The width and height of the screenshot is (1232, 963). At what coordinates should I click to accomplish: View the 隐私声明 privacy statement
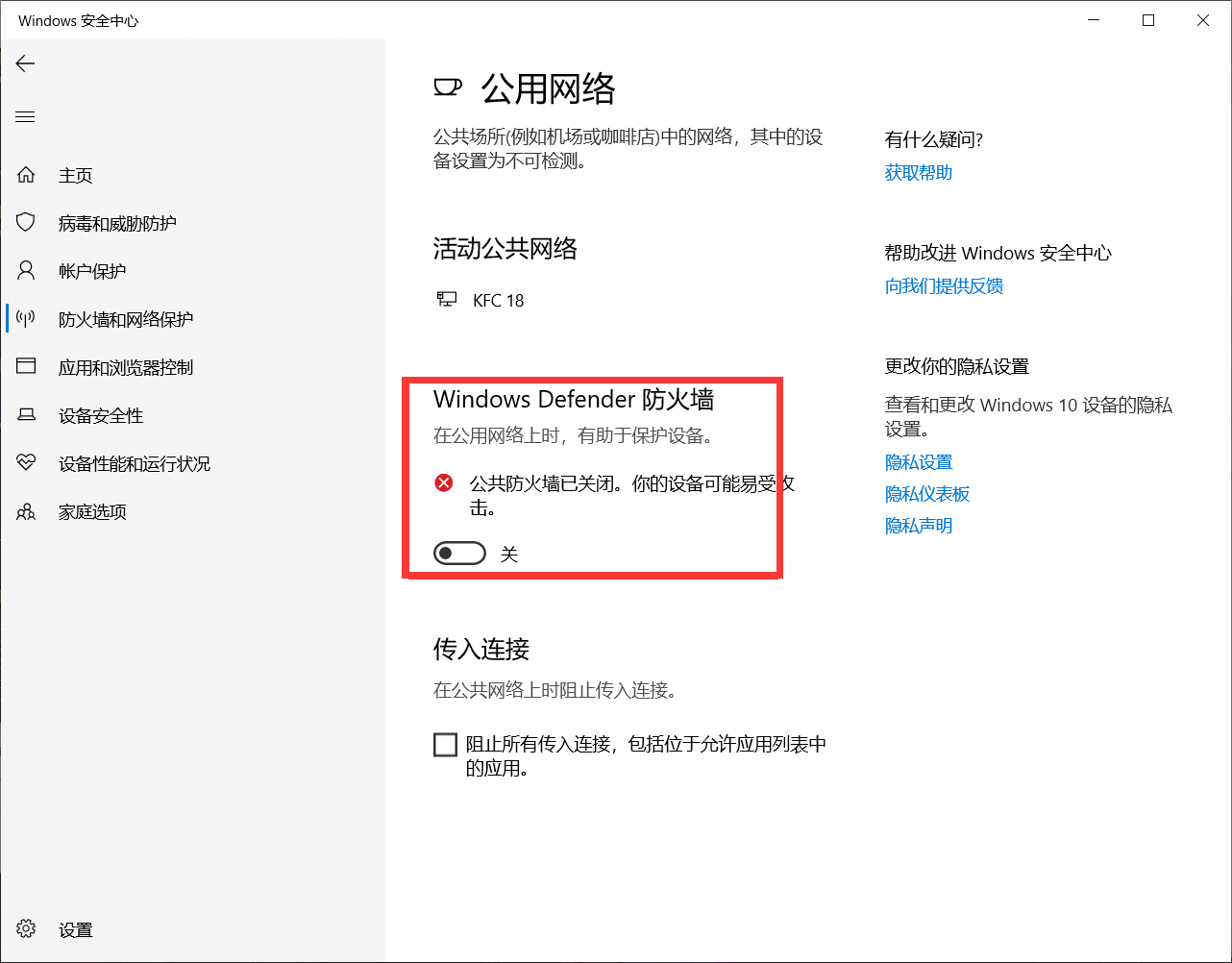pos(918,525)
